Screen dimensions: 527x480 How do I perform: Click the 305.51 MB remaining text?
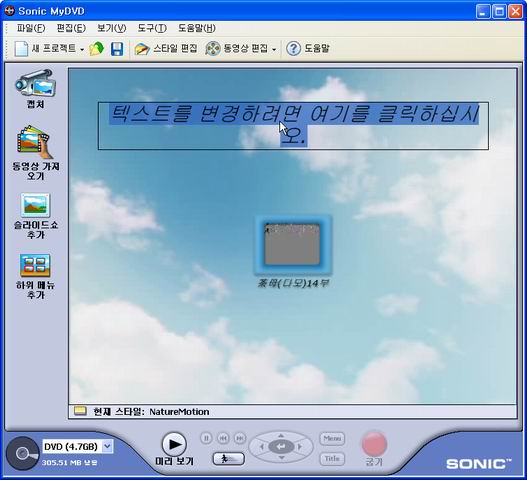coord(70,463)
